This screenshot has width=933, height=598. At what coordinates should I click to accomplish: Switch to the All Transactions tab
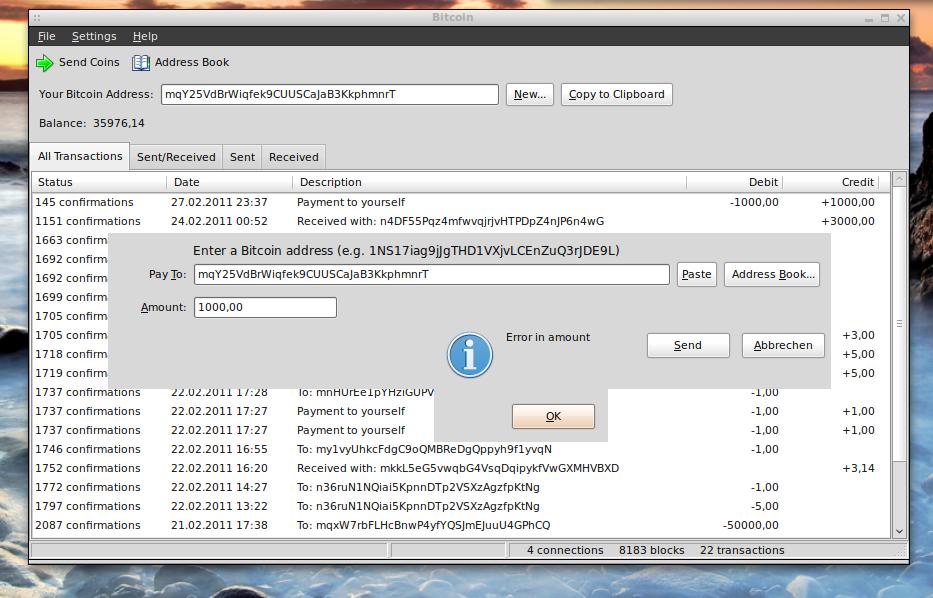80,156
